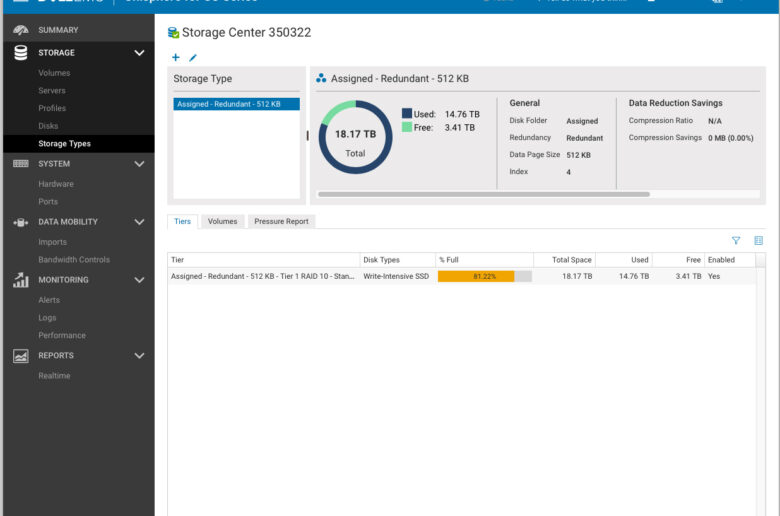Click the Storage Center title icon
The image size is (780, 516).
pyautogui.click(x=173, y=33)
